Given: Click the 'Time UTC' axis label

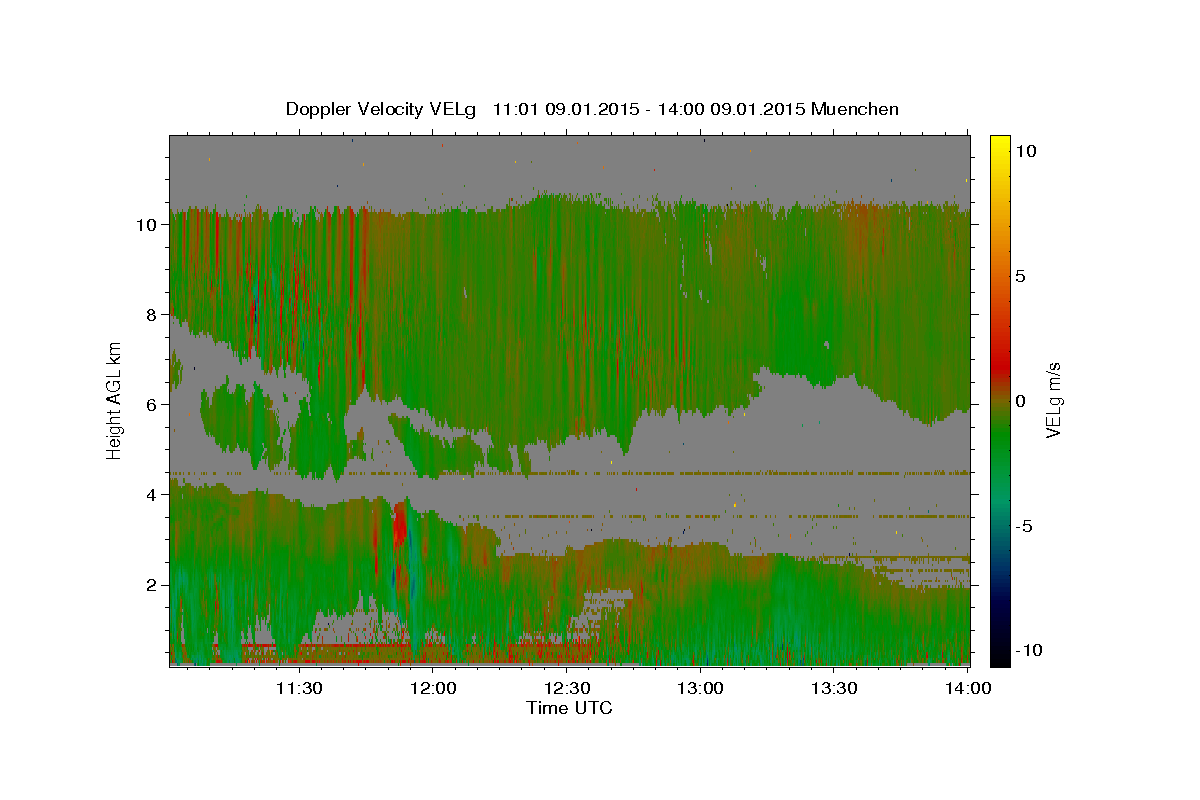Looking at the screenshot, I should (x=569, y=708).
